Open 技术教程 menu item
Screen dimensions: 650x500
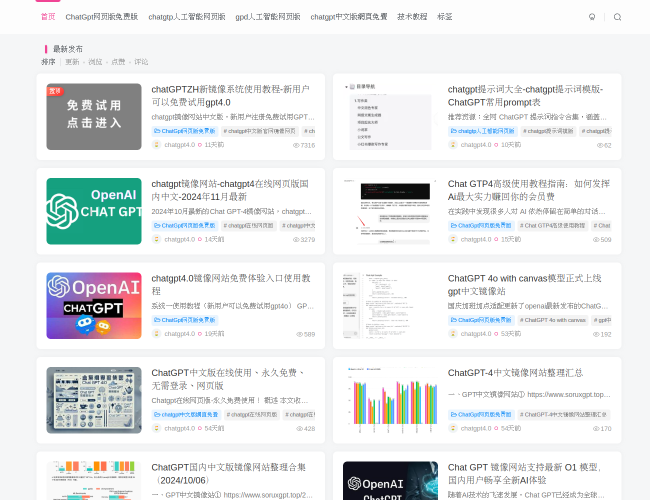coord(412,17)
